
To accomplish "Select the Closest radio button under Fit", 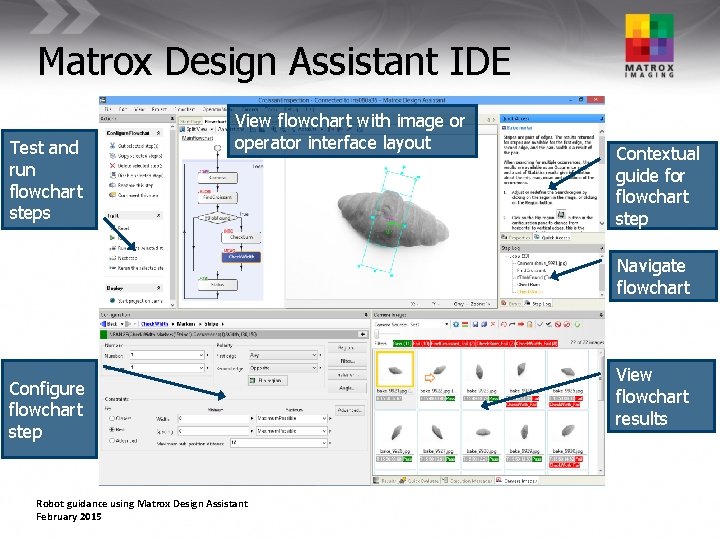I will click(112, 418).
